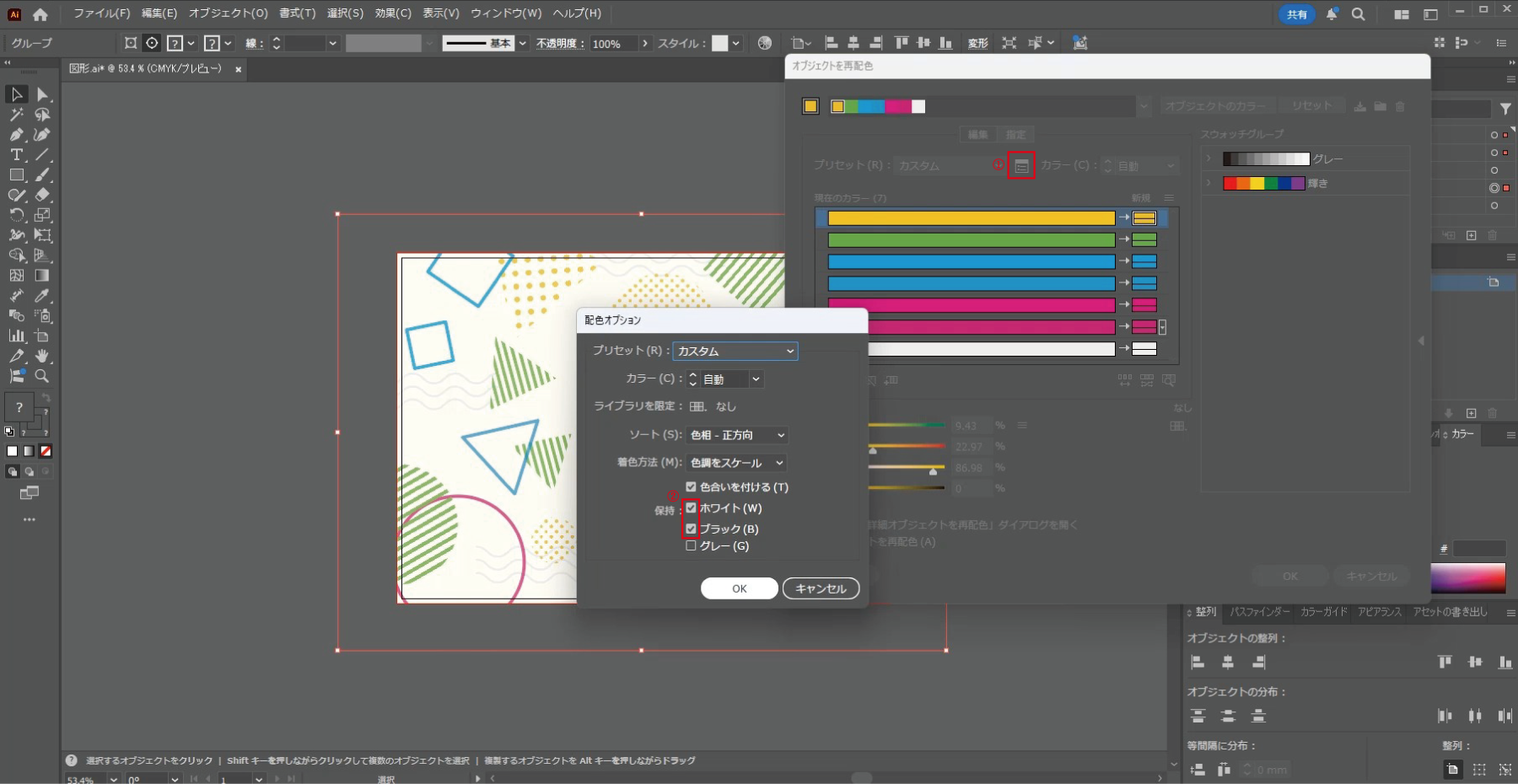
Task: Click キャンセル in 配色オプション dialog
Action: click(821, 588)
